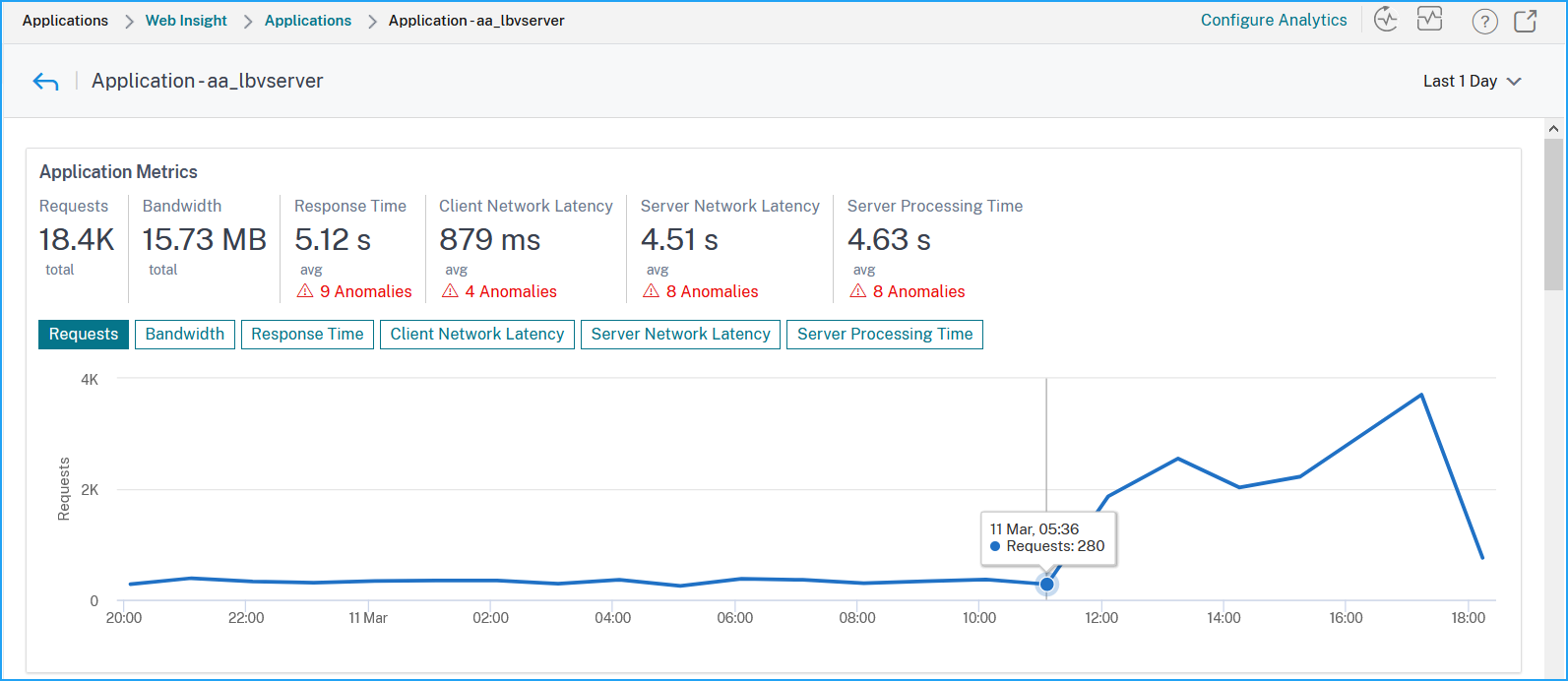
Task: Click warning triangle beside 4 Anomalies
Action: (451, 291)
